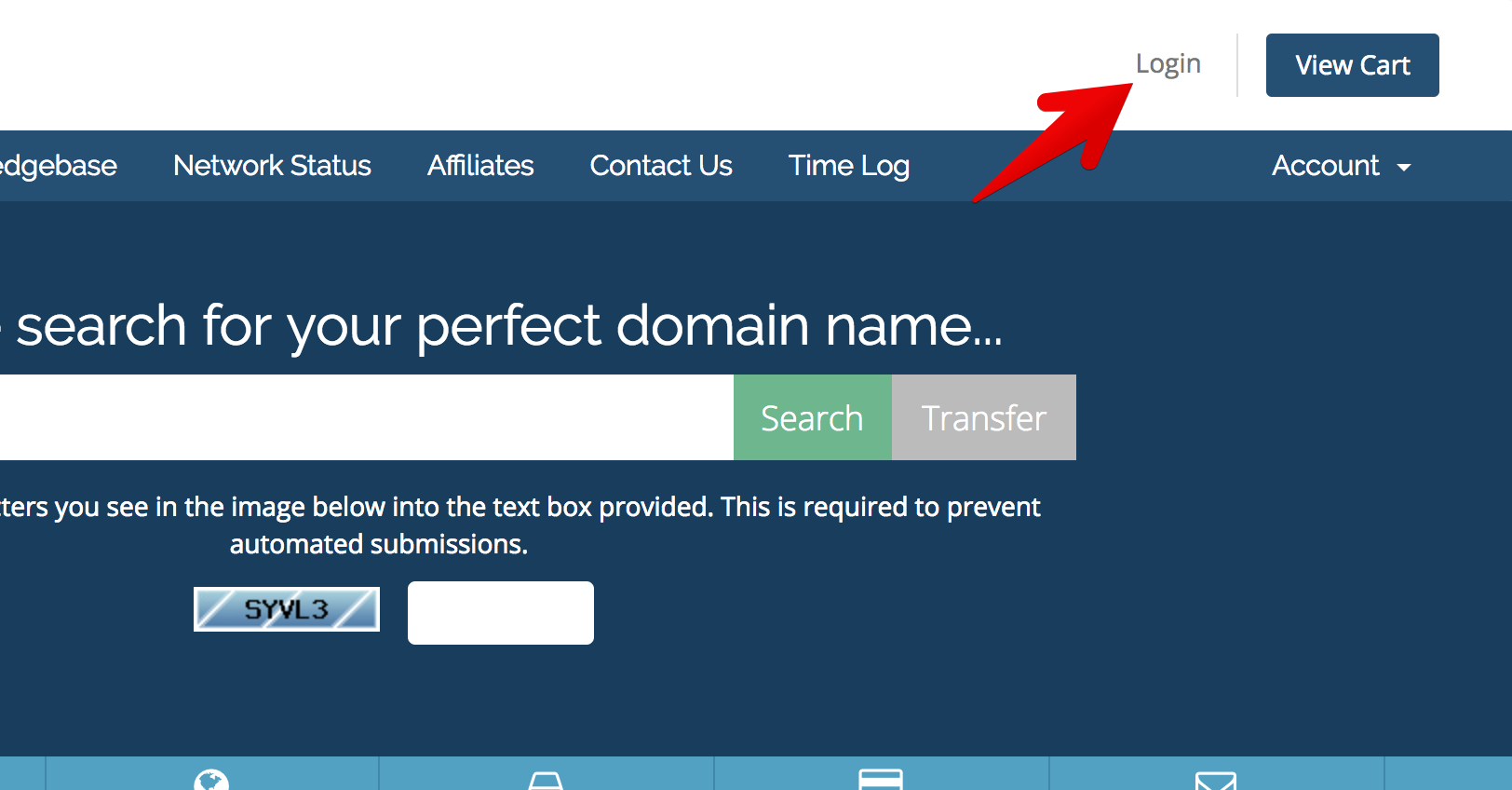Click the green Search button

[x=812, y=417]
